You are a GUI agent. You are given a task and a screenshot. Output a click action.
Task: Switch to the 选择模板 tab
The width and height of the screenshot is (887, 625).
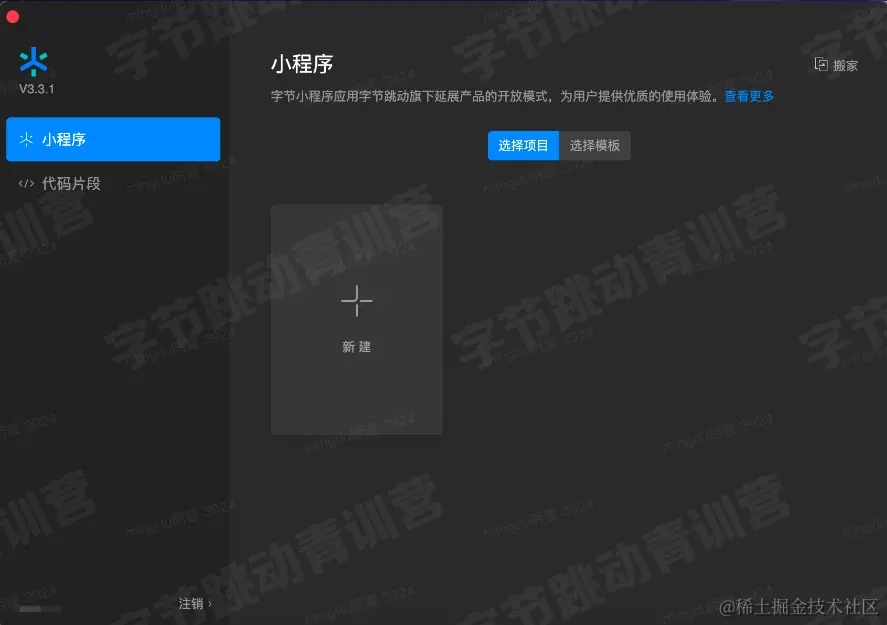pos(594,145)
